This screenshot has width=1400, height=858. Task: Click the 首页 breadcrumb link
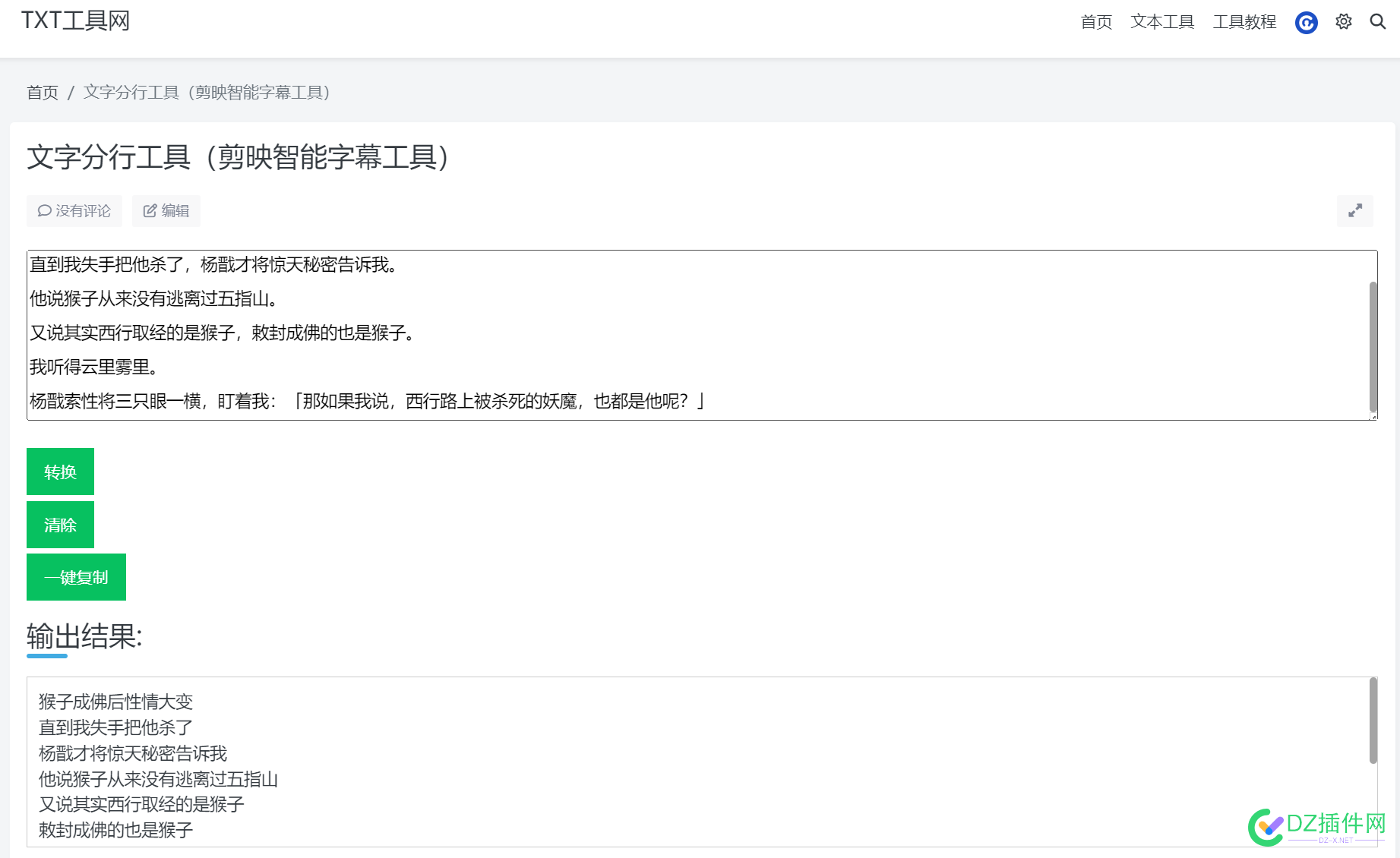point(43,93)
